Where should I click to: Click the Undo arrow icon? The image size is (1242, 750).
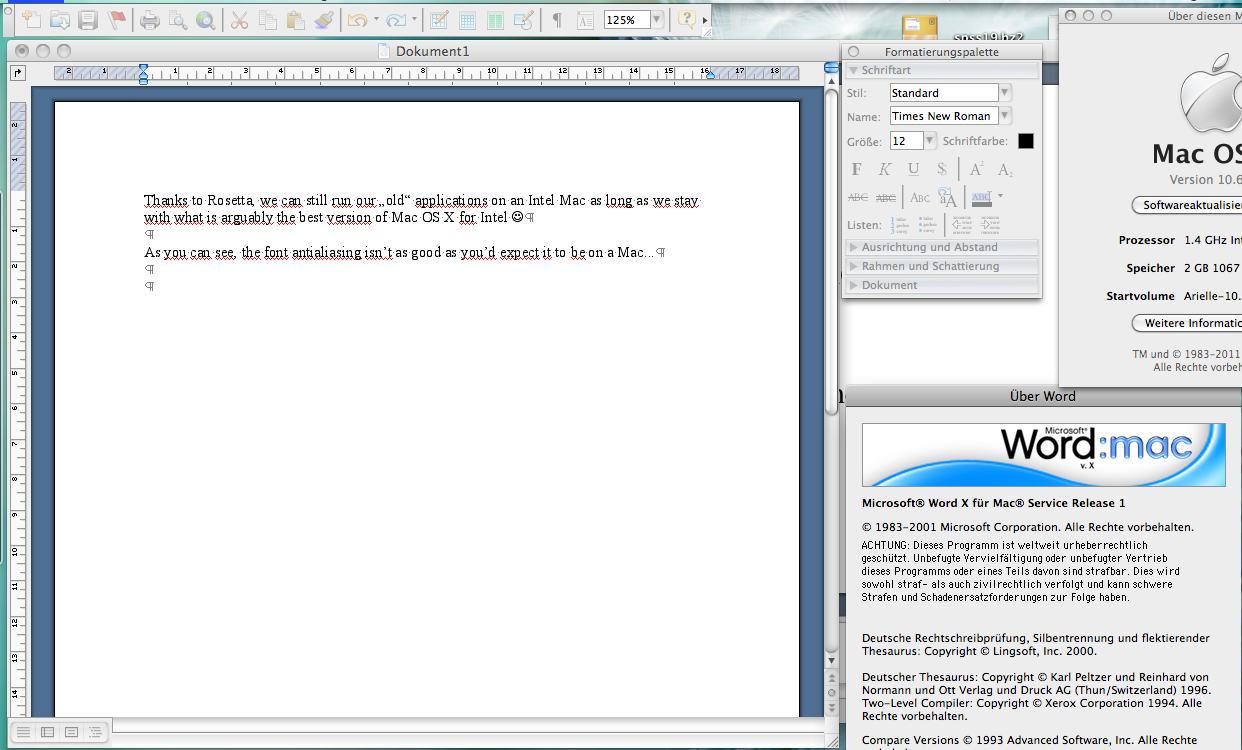click(357, 19)
